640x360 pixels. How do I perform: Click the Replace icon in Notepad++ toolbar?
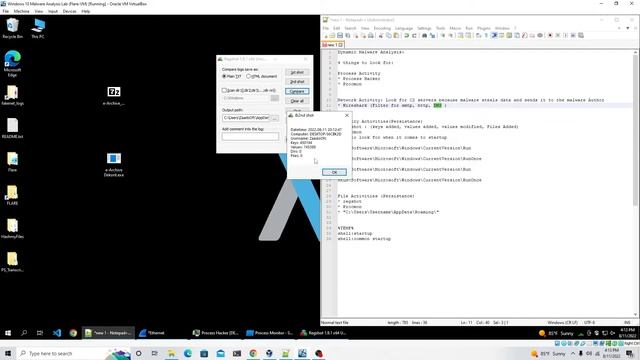click(x=432, y=36)
